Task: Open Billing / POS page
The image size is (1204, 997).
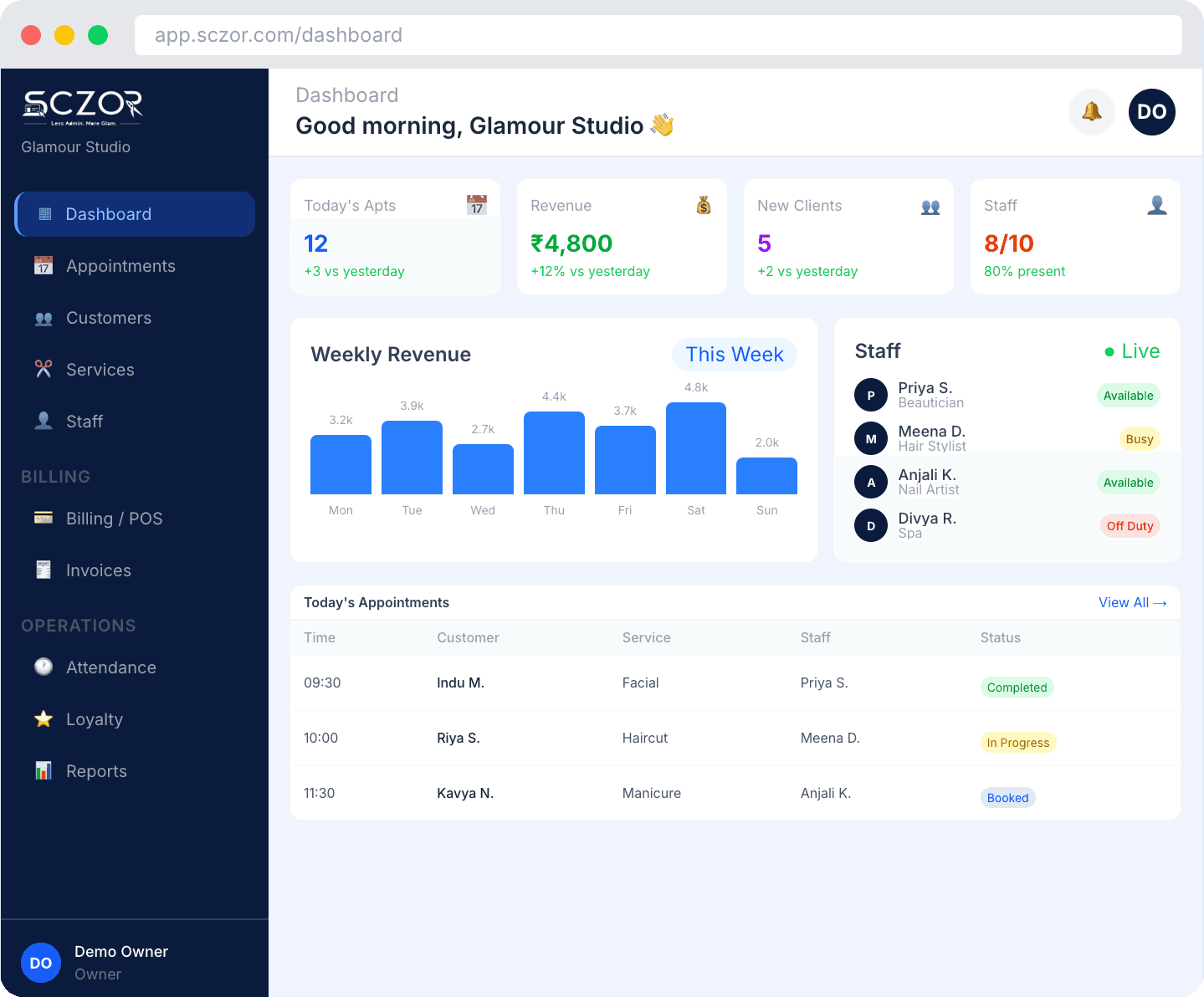Action: click(x=135, y=519)
